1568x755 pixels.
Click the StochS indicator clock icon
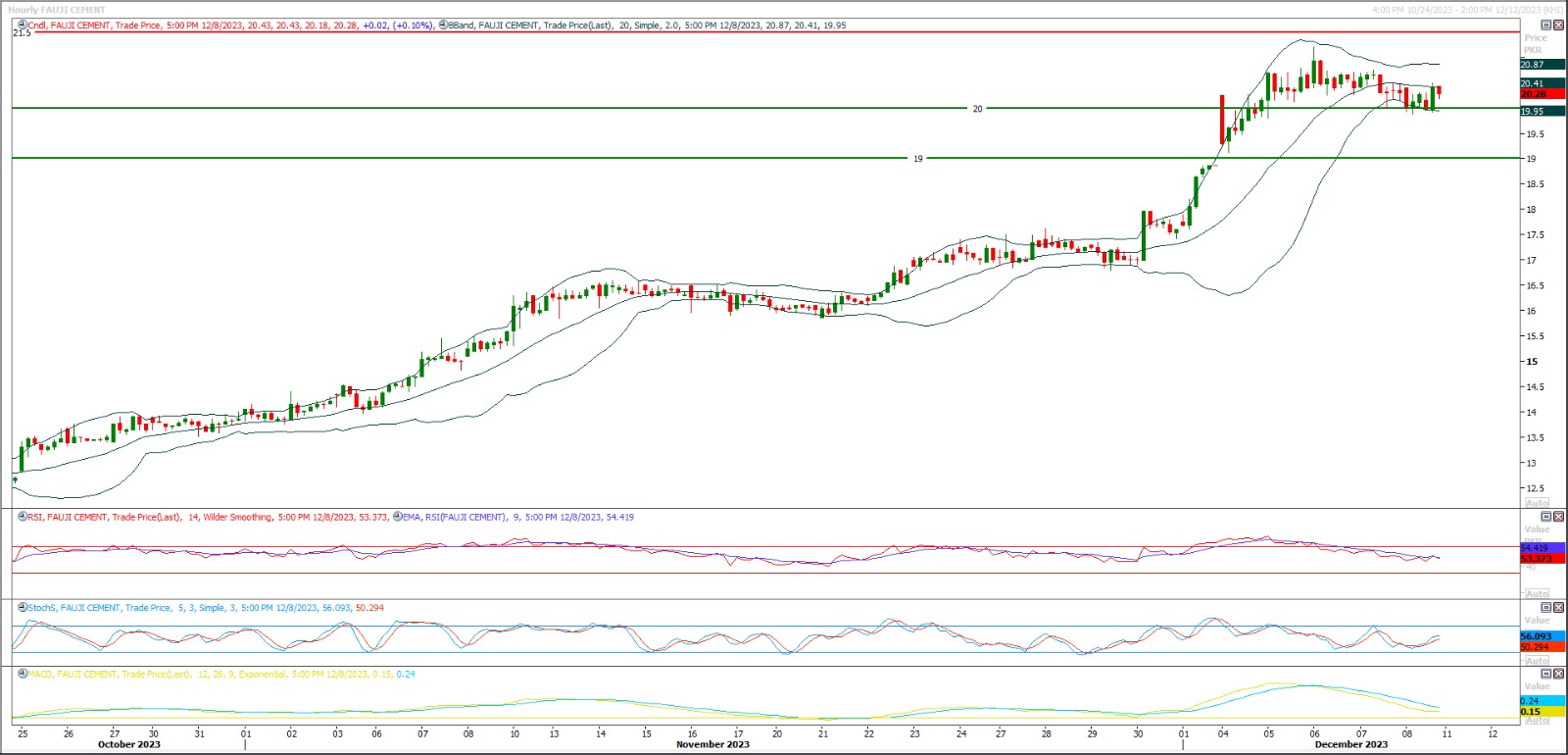pyautogui.click(x=23, y=608)
